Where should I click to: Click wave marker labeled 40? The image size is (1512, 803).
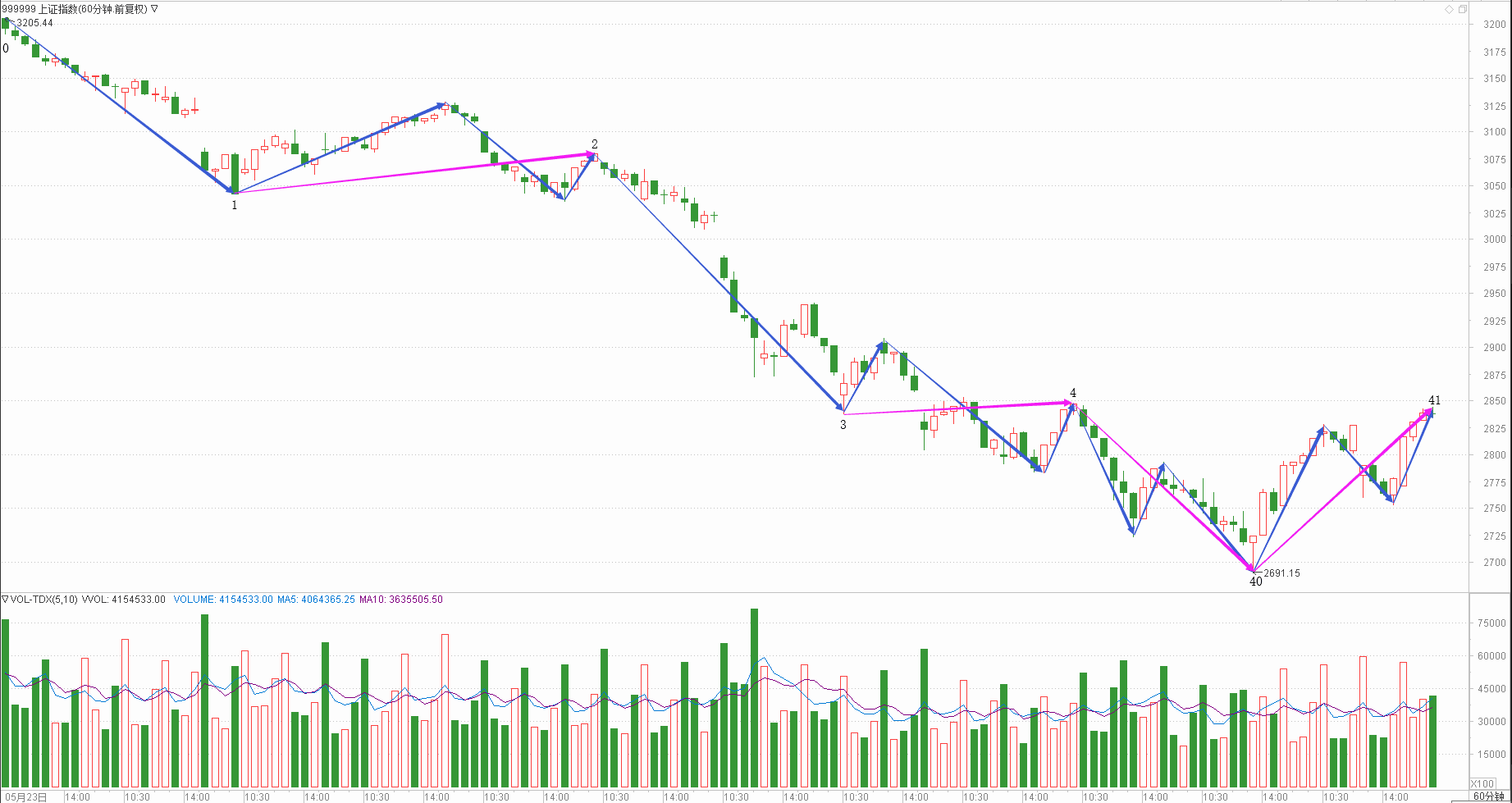(x=1255, y=582)
